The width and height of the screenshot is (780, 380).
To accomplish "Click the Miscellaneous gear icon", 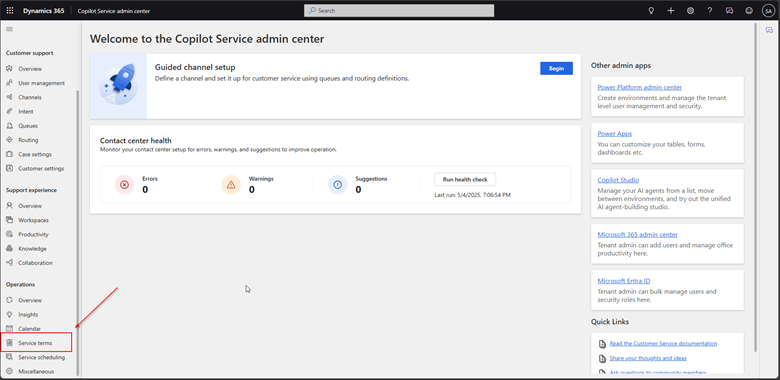I will pos(9,372).
